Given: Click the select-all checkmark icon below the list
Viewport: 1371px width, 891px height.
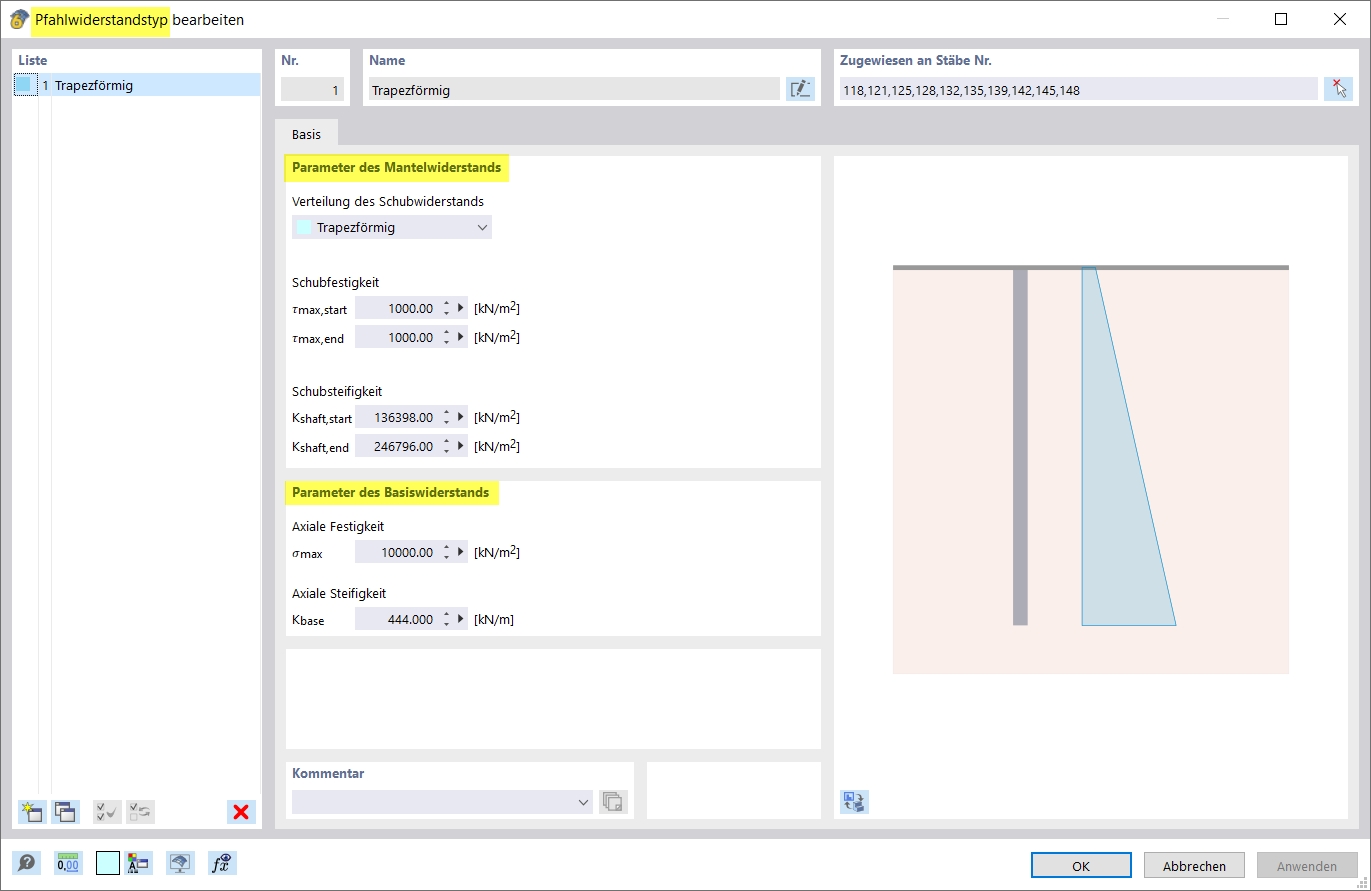Looking at the screenshot, I should point(107,811).
